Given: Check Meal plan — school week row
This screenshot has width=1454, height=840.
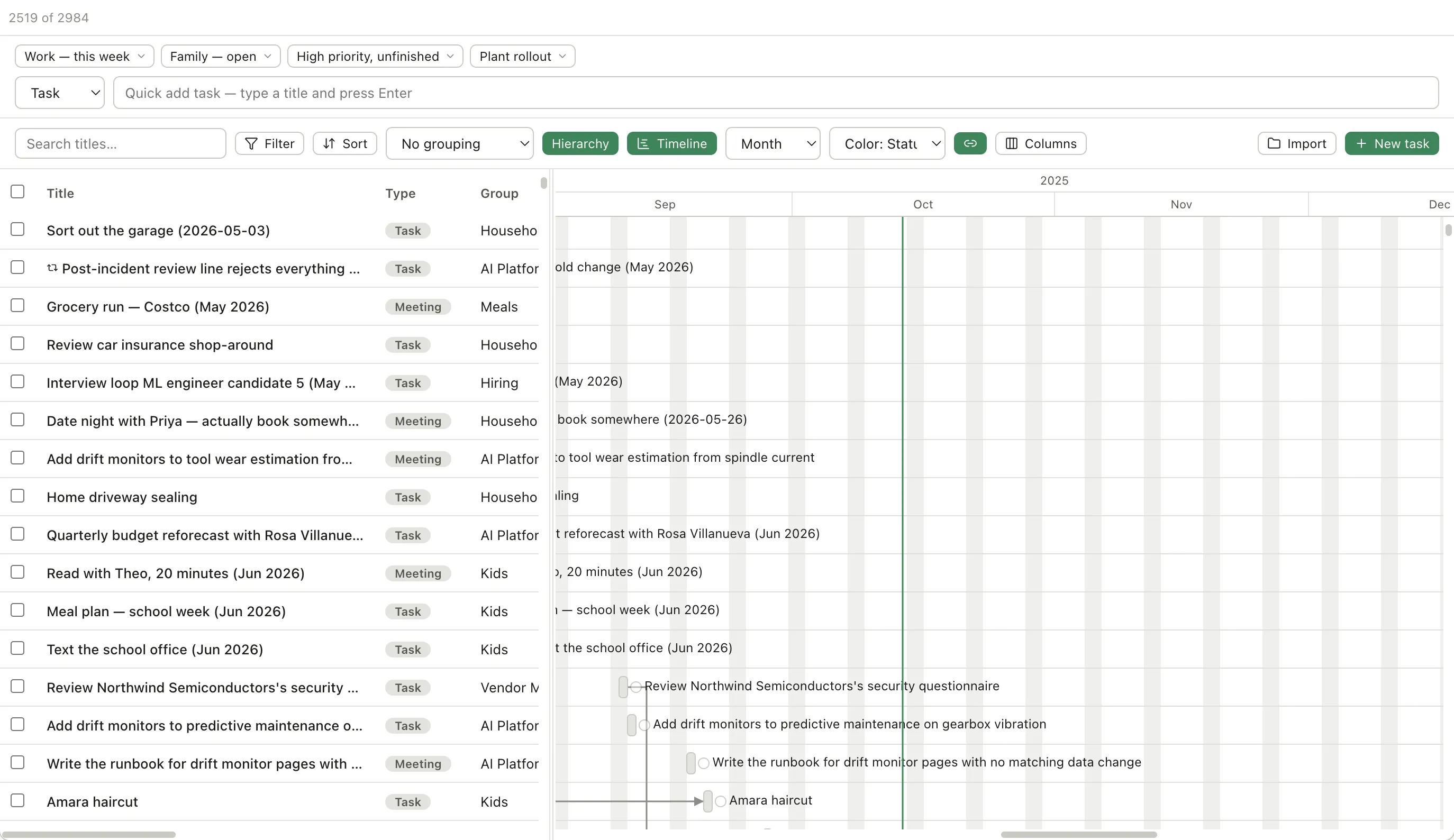Looking at the screenshot, I should [x=17, y=610].
